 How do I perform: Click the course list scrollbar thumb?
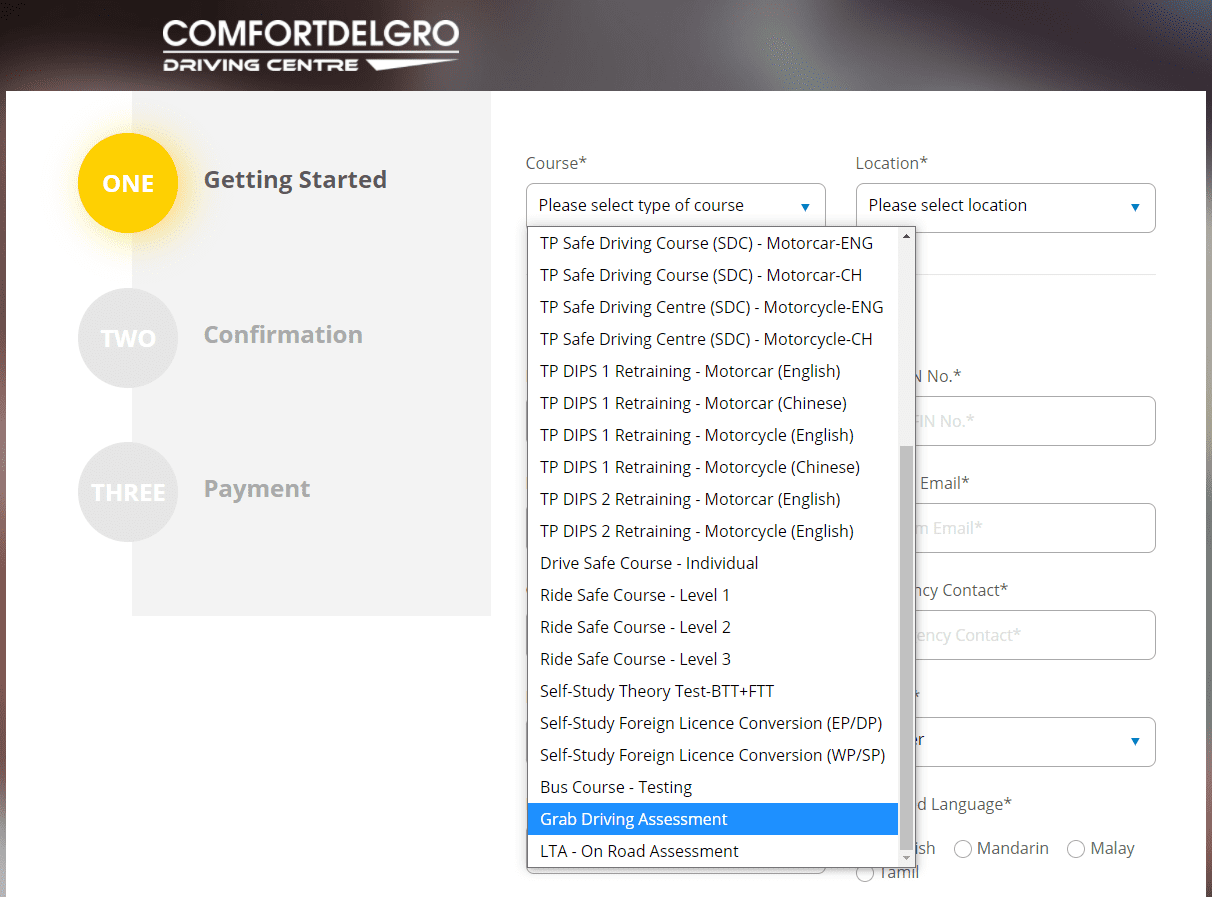(x=907, y=646)
